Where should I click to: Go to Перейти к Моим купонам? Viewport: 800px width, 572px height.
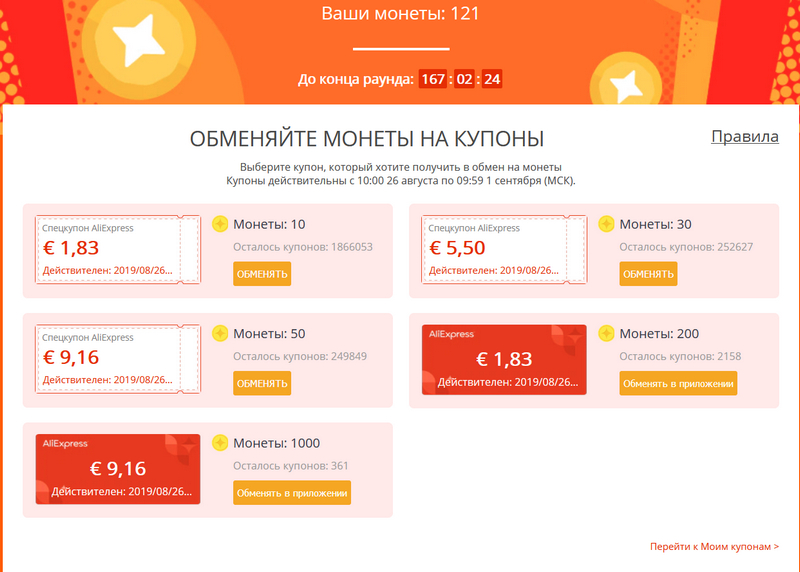coord(714,547)
